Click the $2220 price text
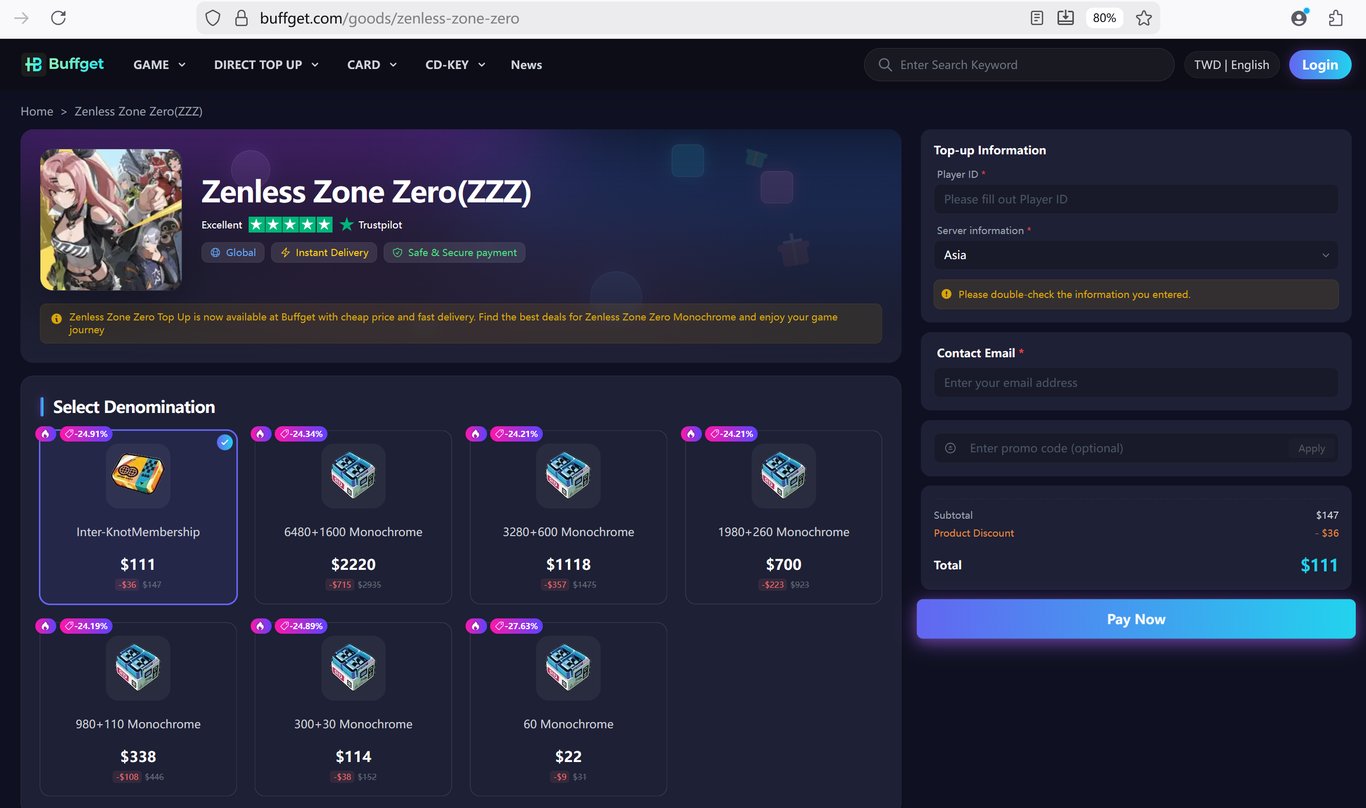 353,564
